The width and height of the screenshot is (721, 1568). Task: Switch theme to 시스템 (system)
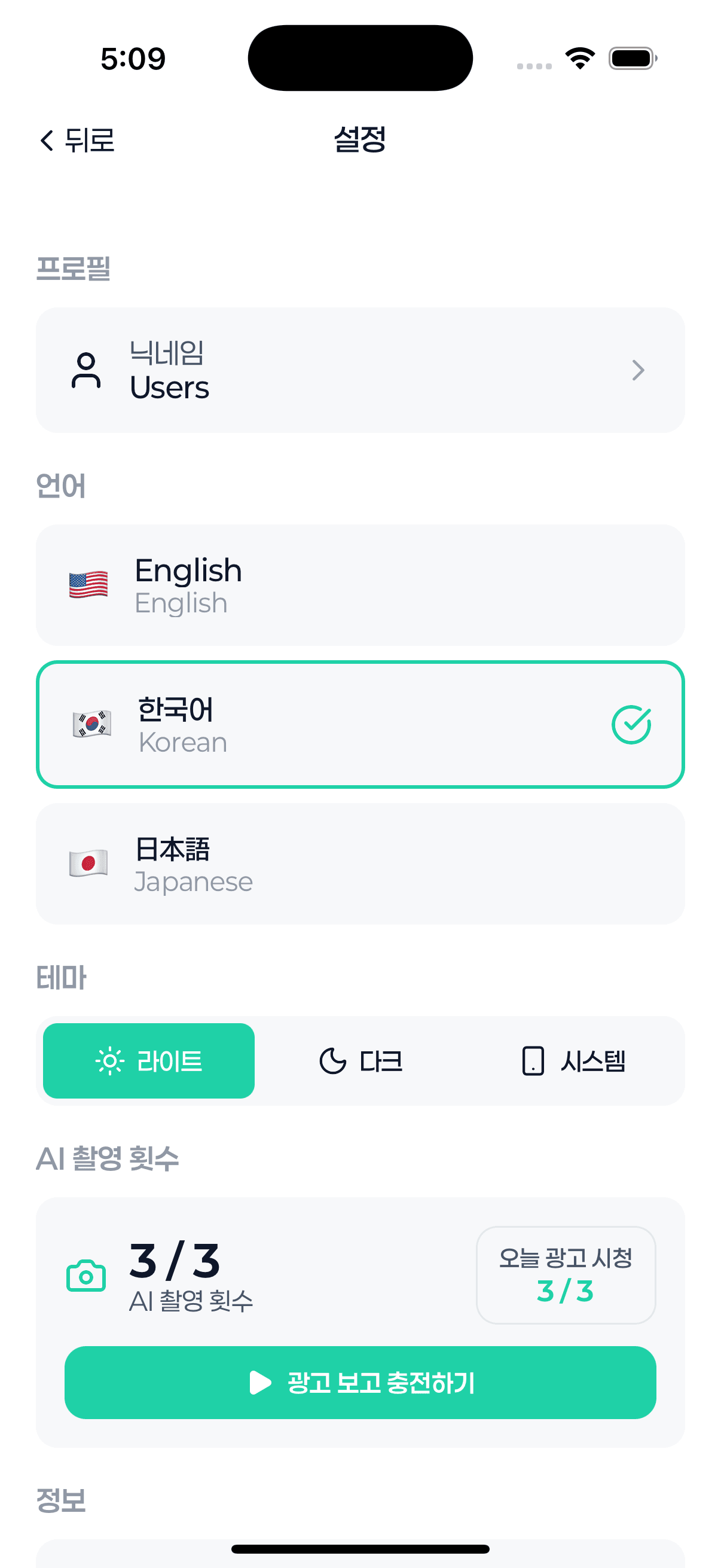click(x=573, y=1061)
